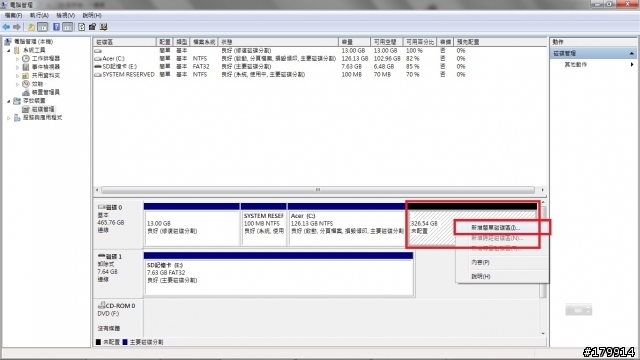Open the 檢視(V) menu

coord(66,16)
